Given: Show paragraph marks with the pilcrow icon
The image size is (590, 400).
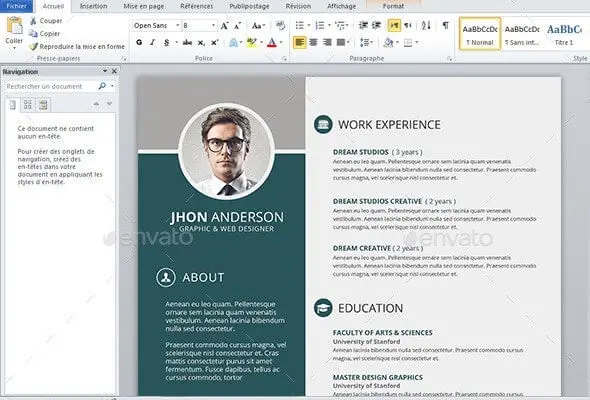Looking at the screenshot, I should [446, 25].
